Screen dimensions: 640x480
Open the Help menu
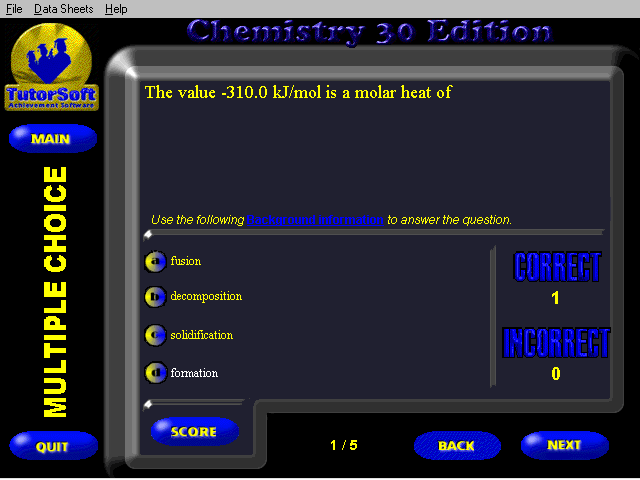(116, 9)
